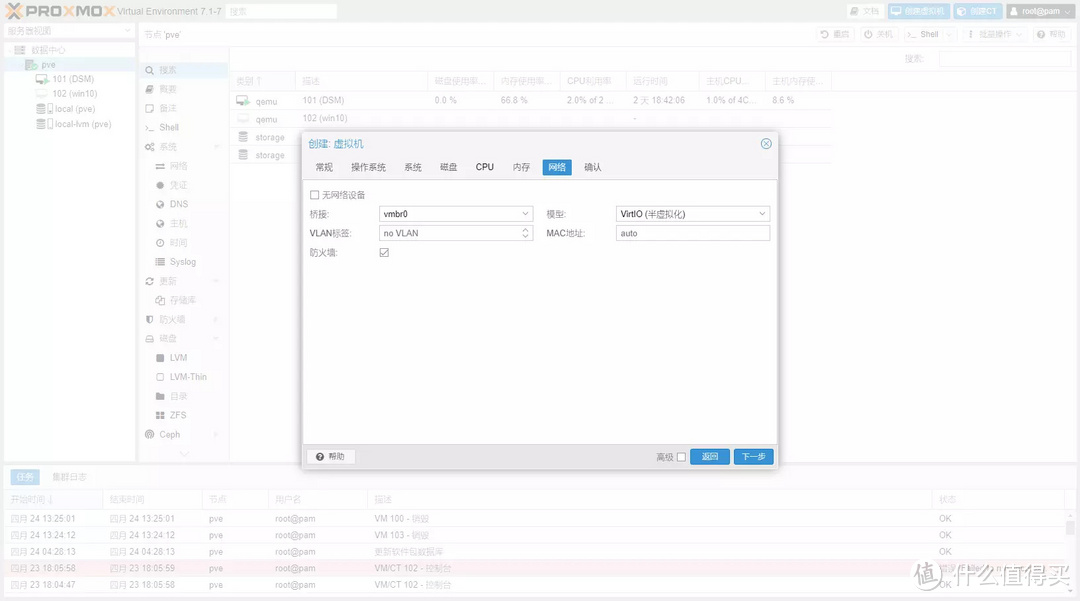Select VM 101 (DSM) icon in tree
The height and width of the screenshot is (601, 1080).
[42, 79]
